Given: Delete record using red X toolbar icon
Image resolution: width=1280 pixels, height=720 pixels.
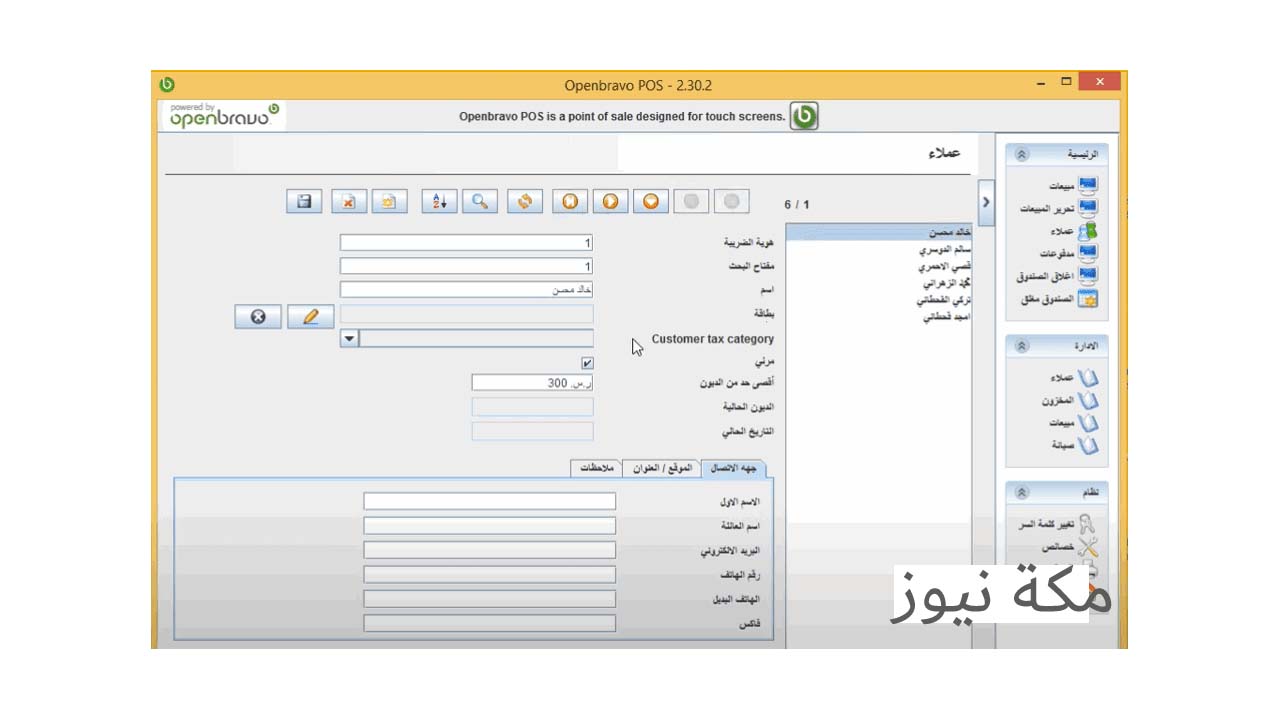Looking at the screenshot, I should pyautogui.click(x=349, y=201).
